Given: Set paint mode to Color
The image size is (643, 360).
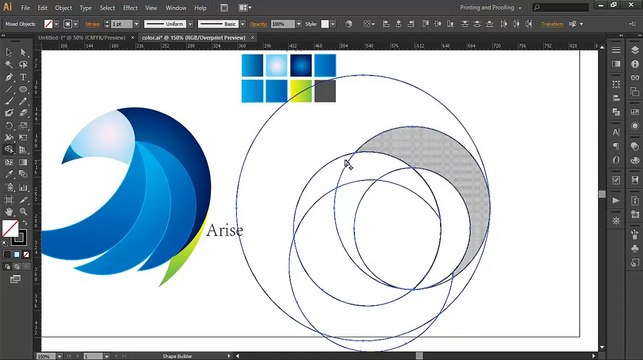Looking at the screenshot, I should point(7,255).
